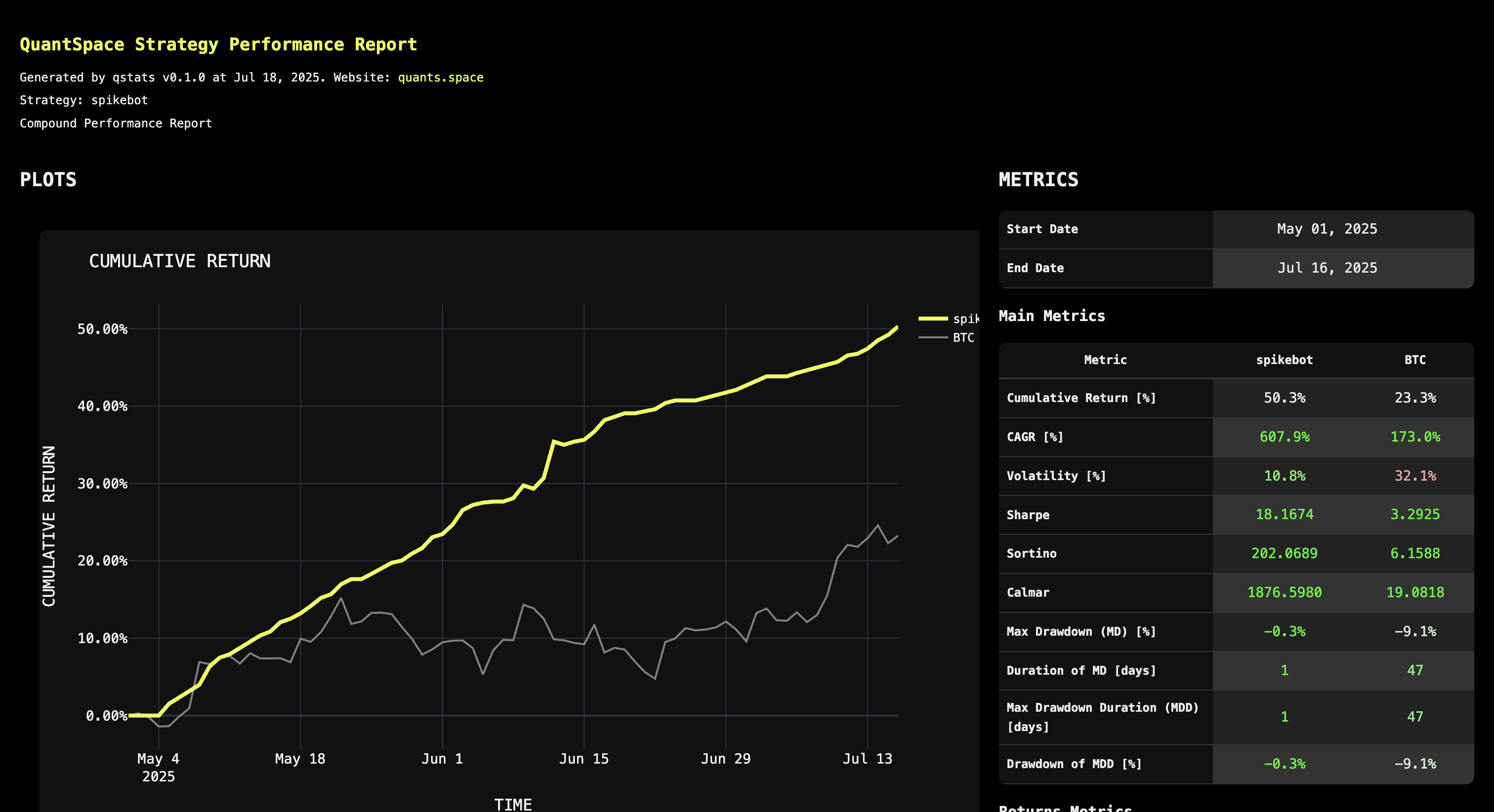Select the CAGR value 607.9%

pyautogui.click(x=1285, y=437)
